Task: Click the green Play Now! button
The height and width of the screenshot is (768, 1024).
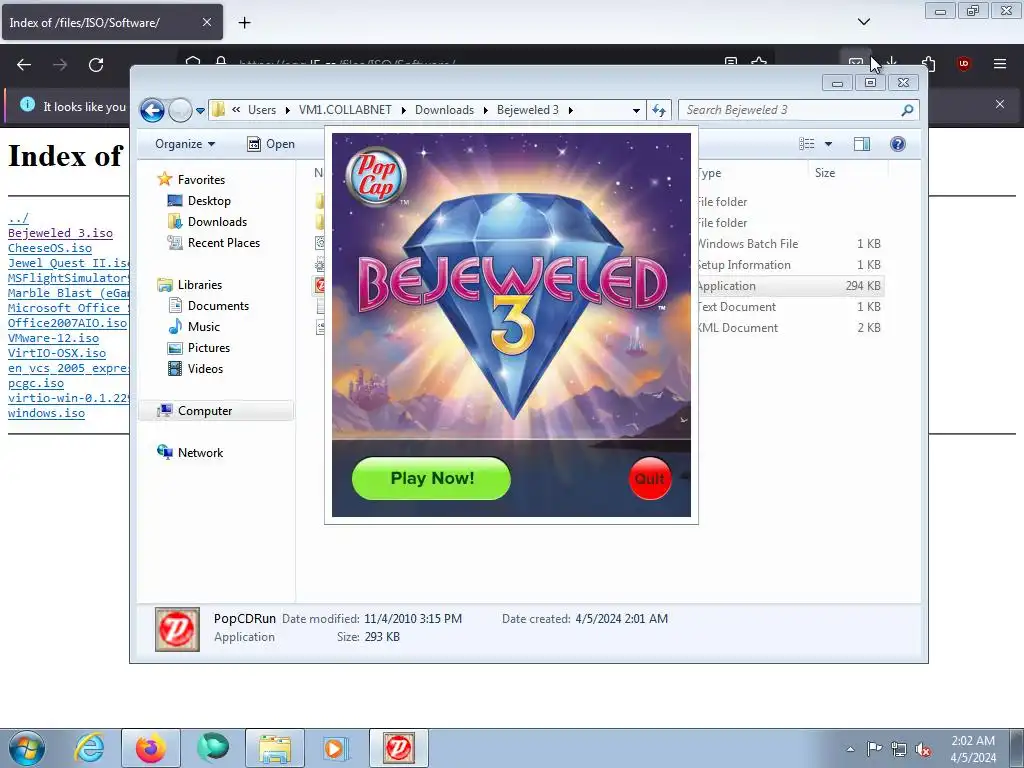Action: click(x=431, y=478)
